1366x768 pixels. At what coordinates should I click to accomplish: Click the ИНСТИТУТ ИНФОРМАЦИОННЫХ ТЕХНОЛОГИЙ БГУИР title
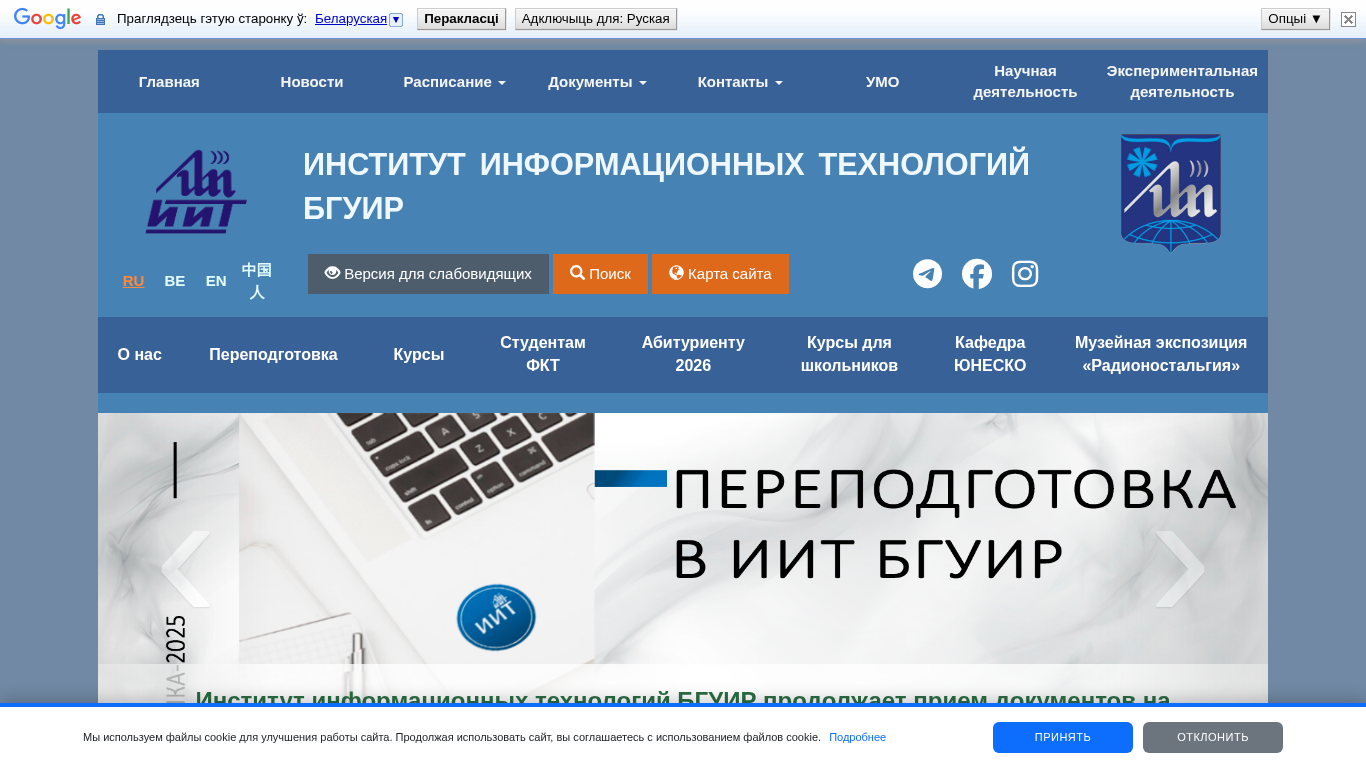(x=666, y=186)
